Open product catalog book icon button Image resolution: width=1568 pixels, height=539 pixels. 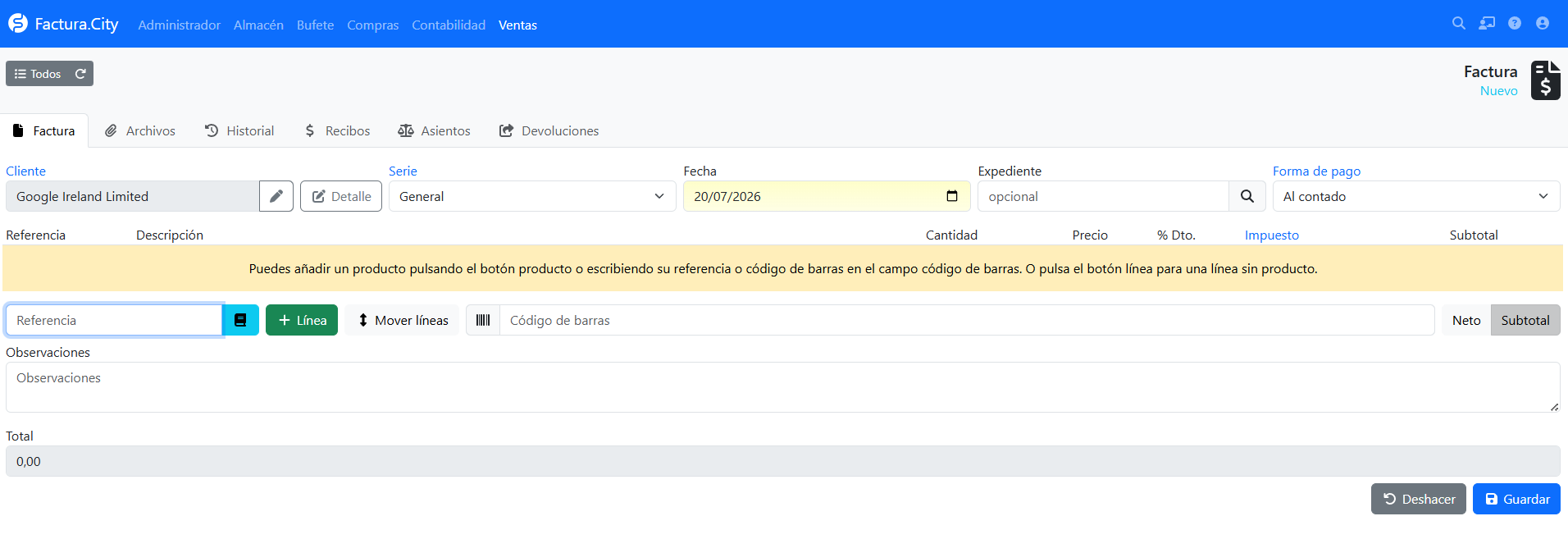coord(240,320)
